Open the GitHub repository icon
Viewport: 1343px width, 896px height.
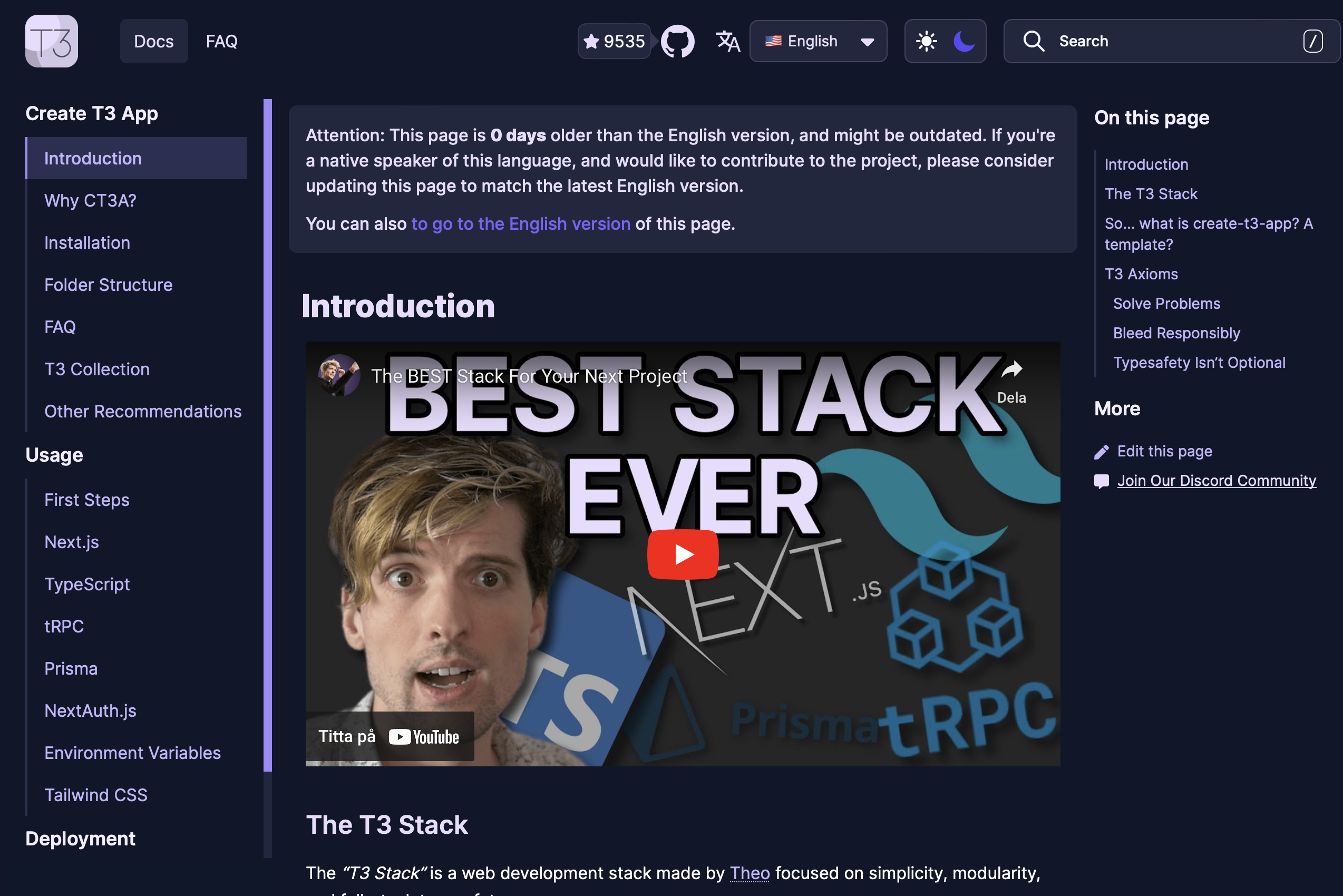pyautogui.click(x=678, y=41)
